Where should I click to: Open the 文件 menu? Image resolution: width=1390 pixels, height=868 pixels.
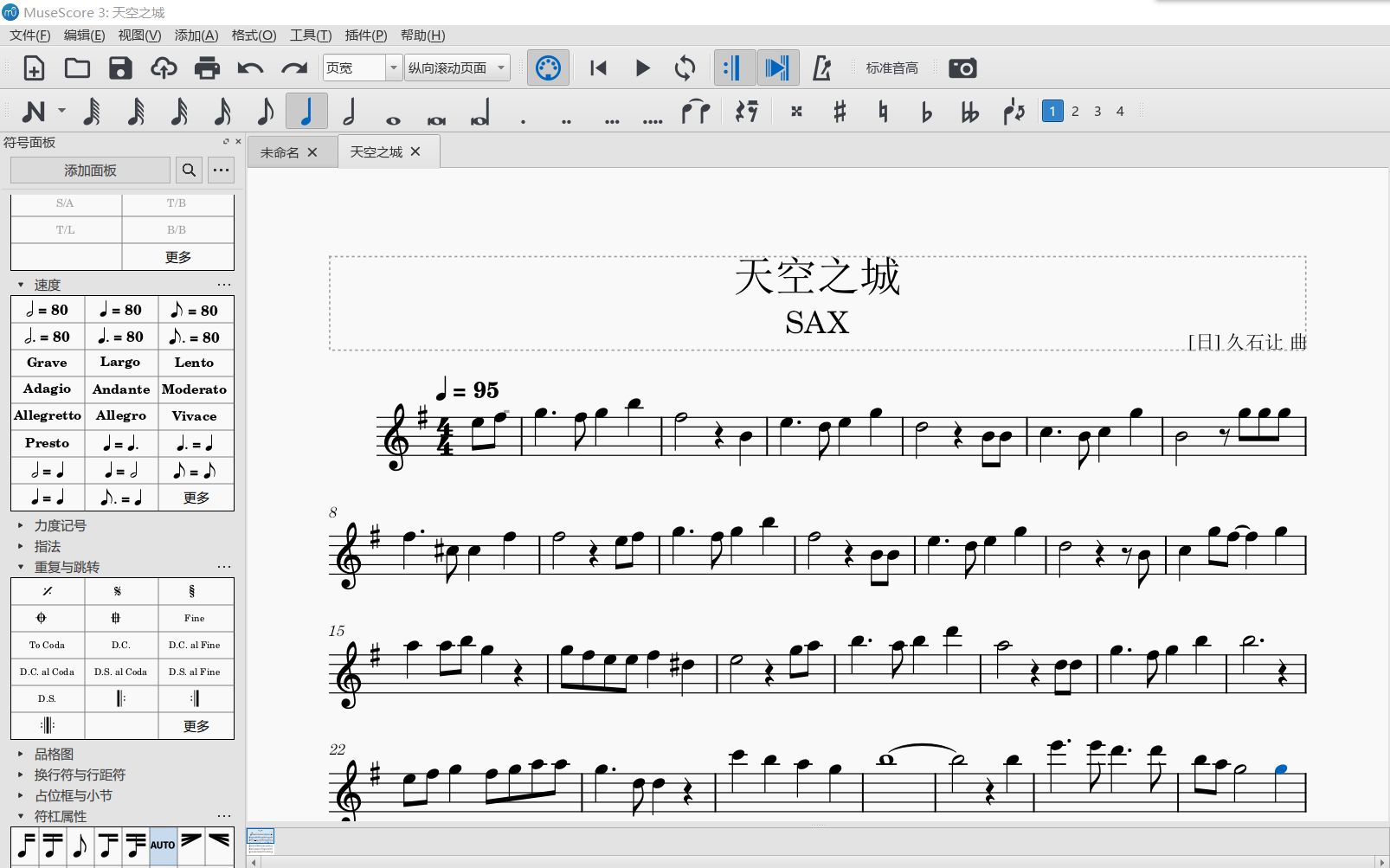[30, 35]
